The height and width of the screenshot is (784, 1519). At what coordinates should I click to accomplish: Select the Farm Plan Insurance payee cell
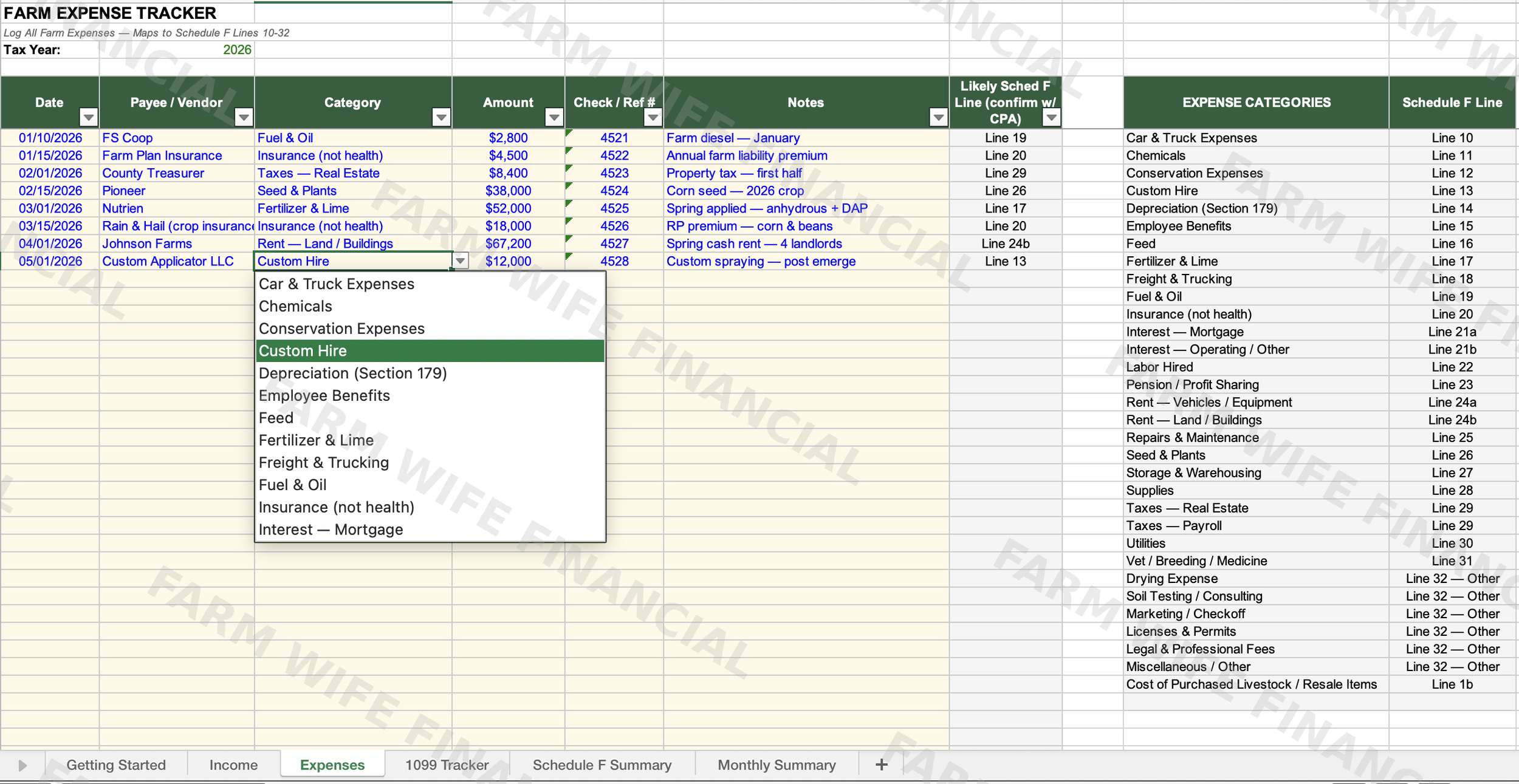tap(177, 155)
